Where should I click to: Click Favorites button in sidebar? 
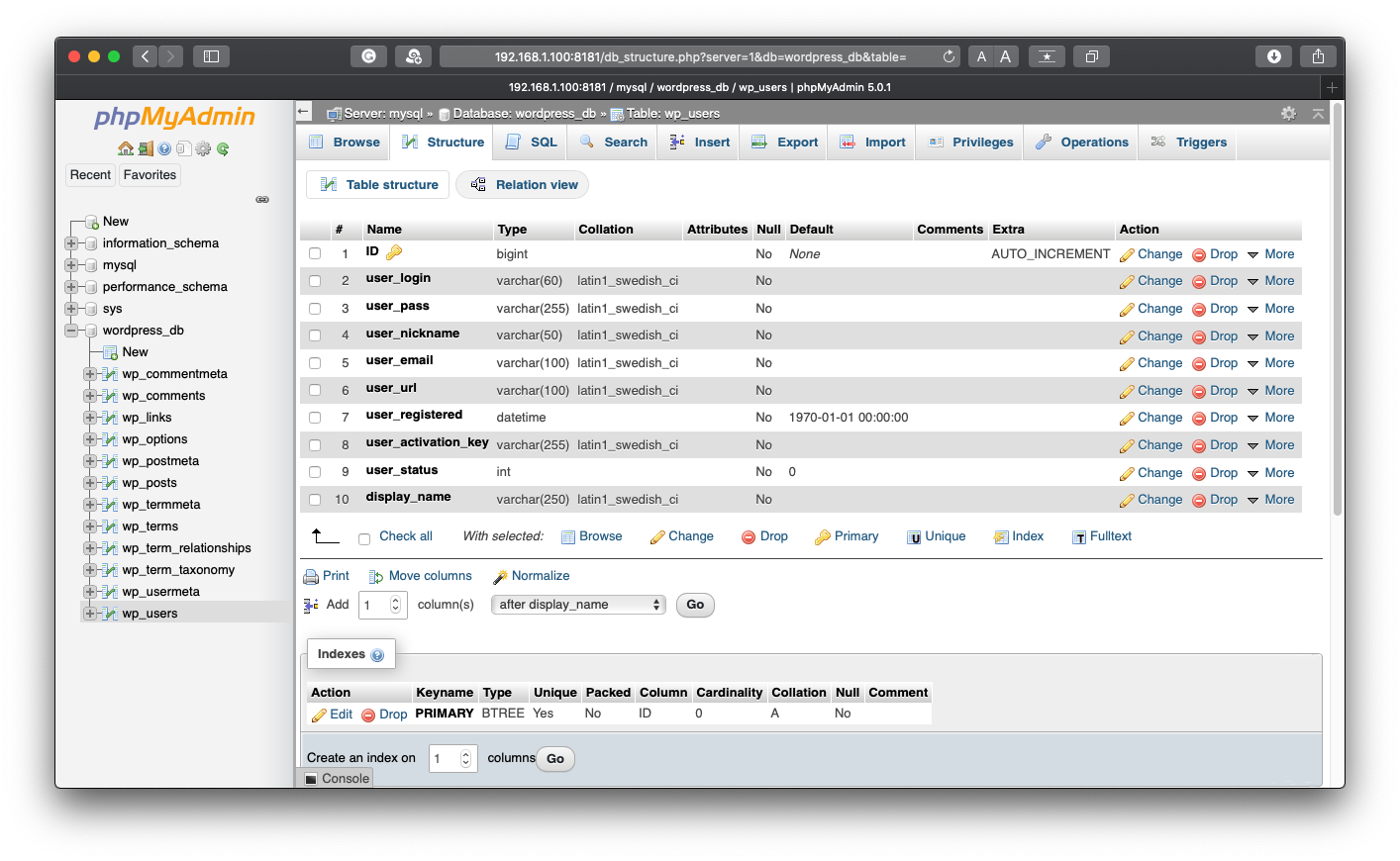pos(150,175)
